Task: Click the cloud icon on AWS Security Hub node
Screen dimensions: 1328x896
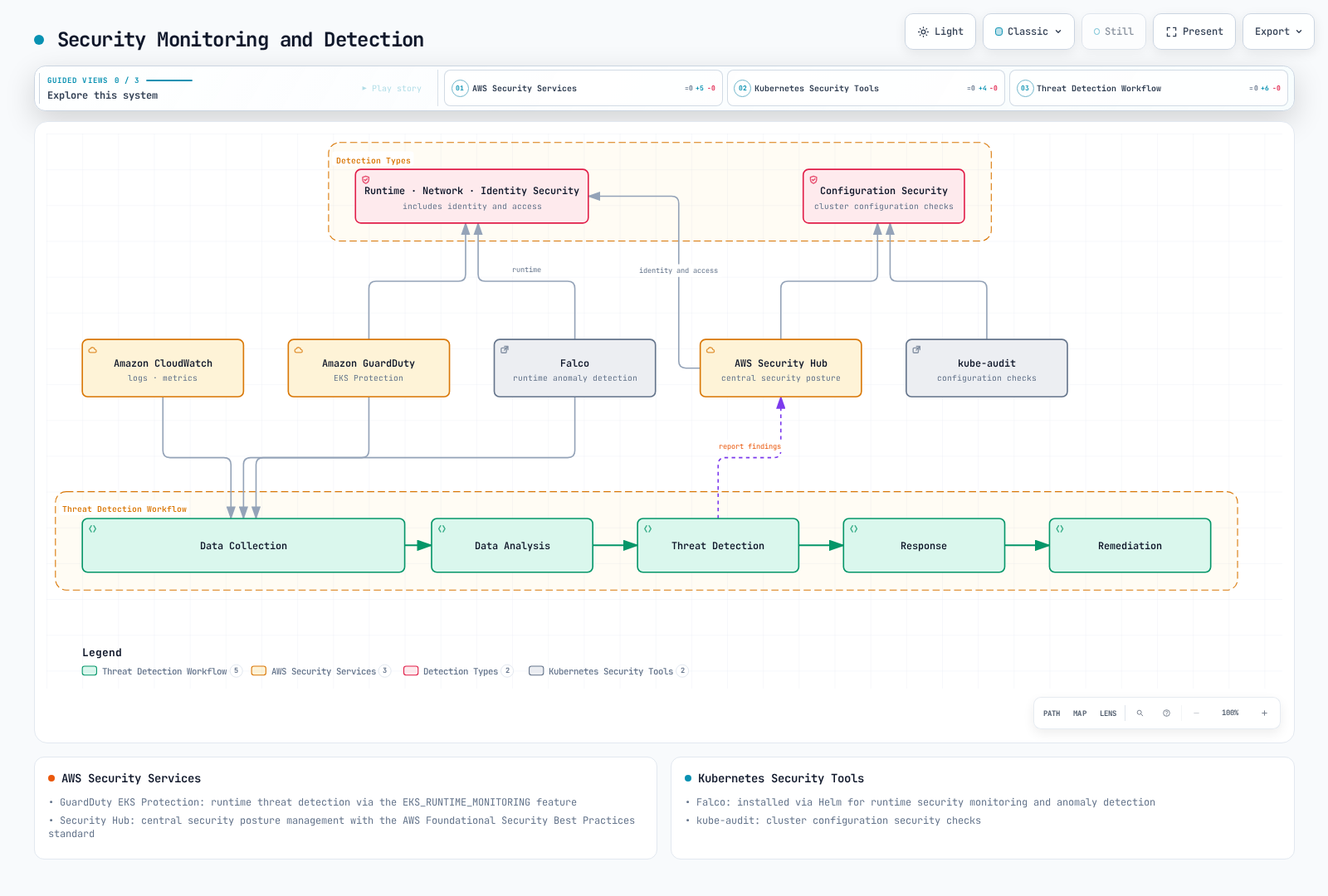Action: [x=710, y=350]
